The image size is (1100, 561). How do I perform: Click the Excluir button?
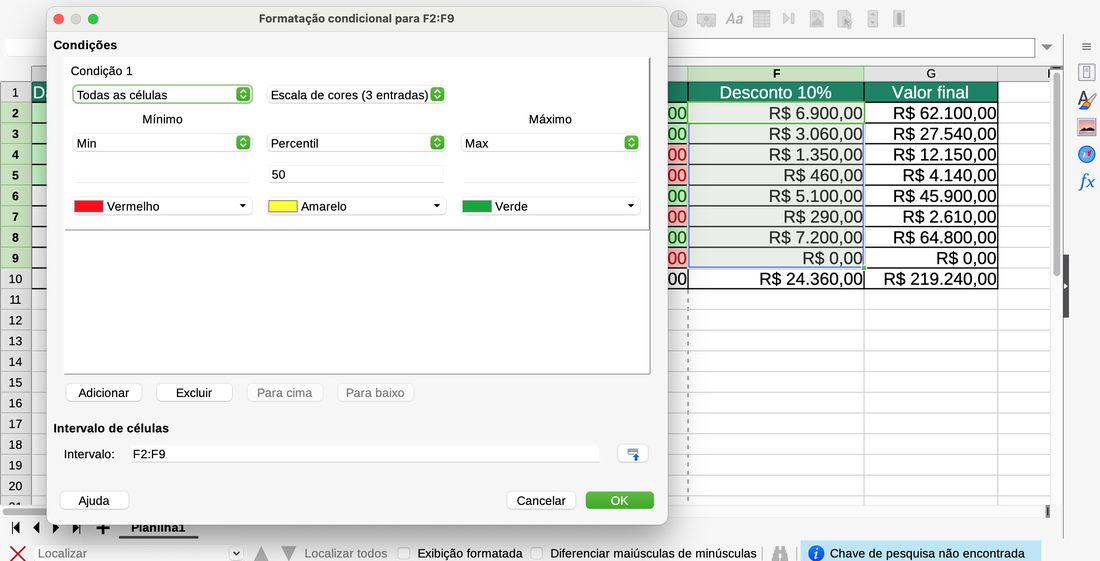tap(194, 393)
